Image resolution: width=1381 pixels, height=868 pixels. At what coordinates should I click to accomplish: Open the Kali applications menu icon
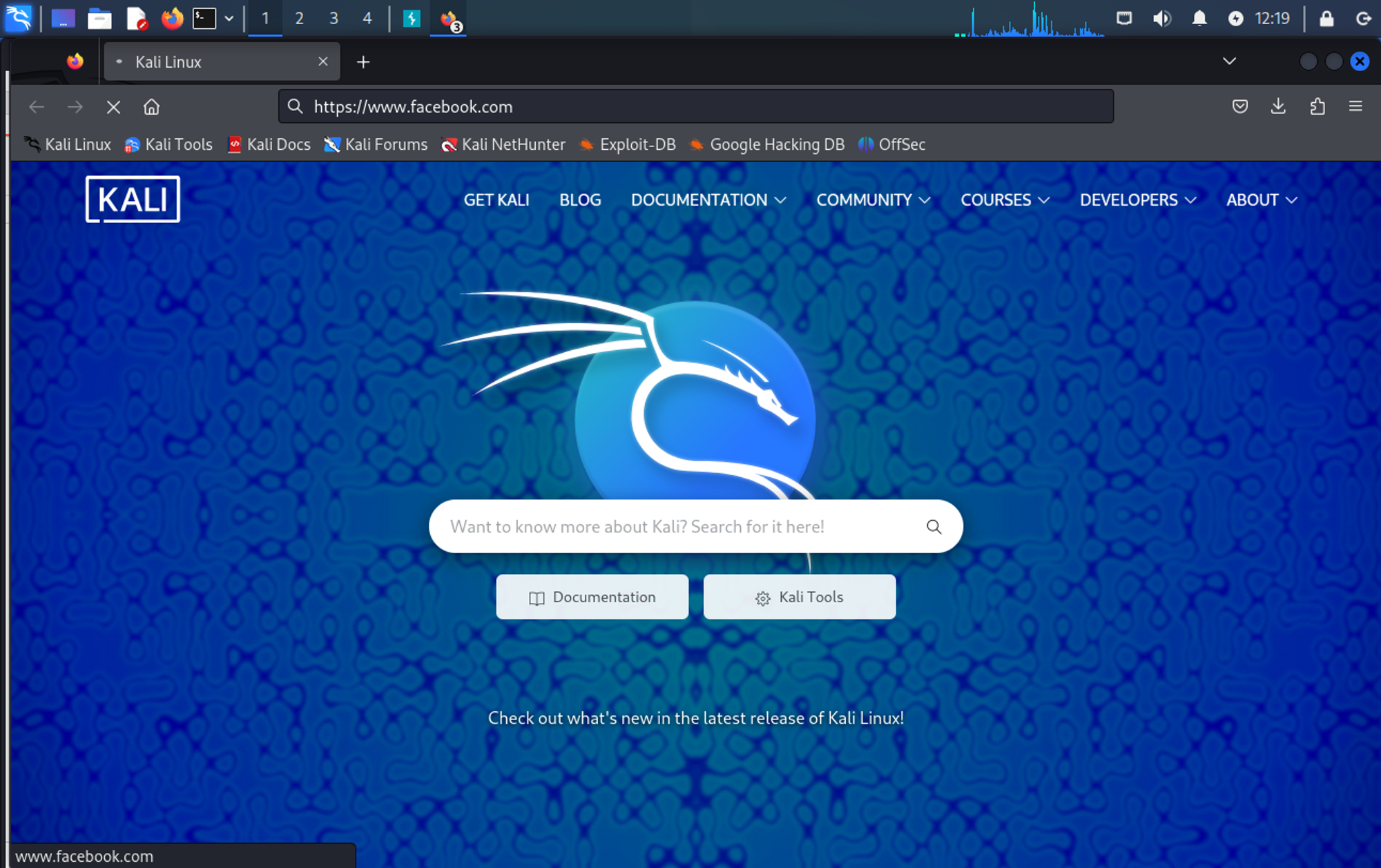[19, 18]
